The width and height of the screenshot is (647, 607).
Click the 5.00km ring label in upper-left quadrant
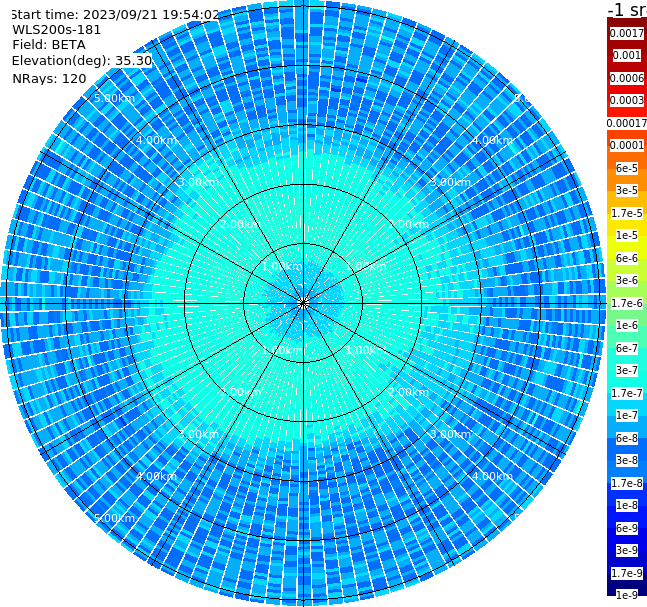pos(114,98)
